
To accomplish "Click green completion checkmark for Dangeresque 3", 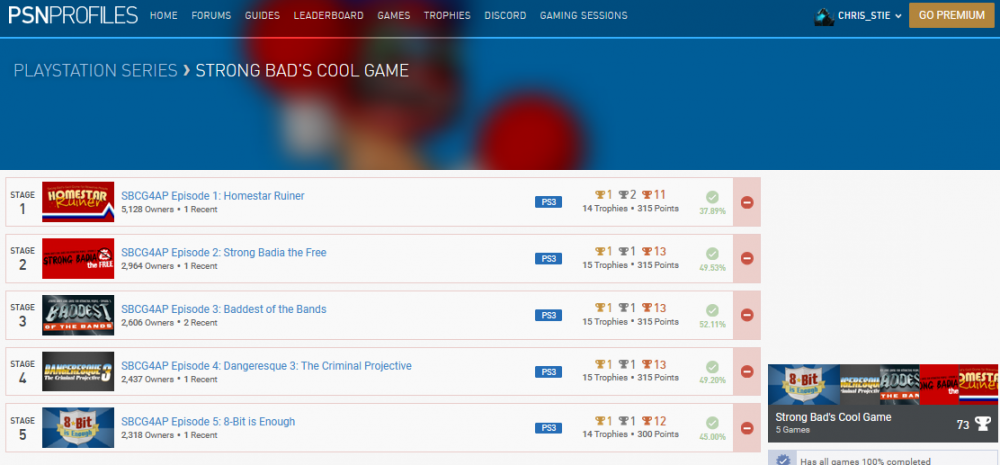I will tap(712, 366).
